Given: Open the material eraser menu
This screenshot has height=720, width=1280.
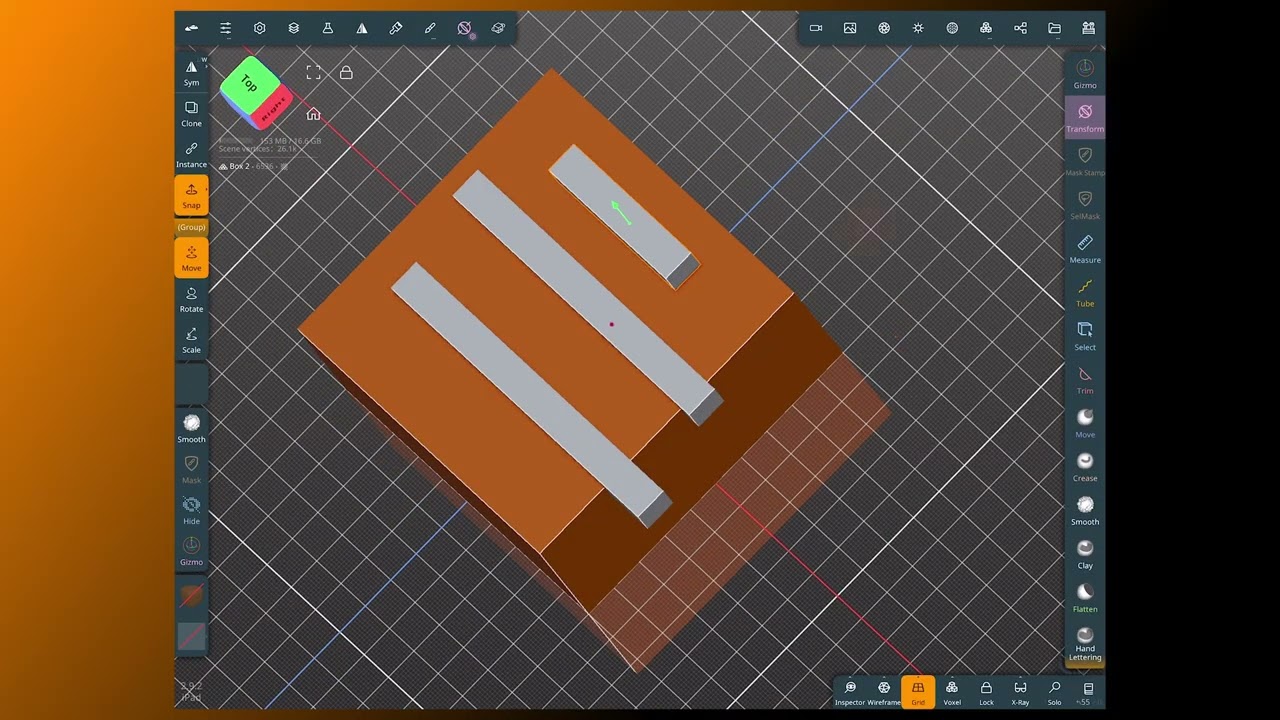Looking at the screenshot, I should click(x=498, y=28).
